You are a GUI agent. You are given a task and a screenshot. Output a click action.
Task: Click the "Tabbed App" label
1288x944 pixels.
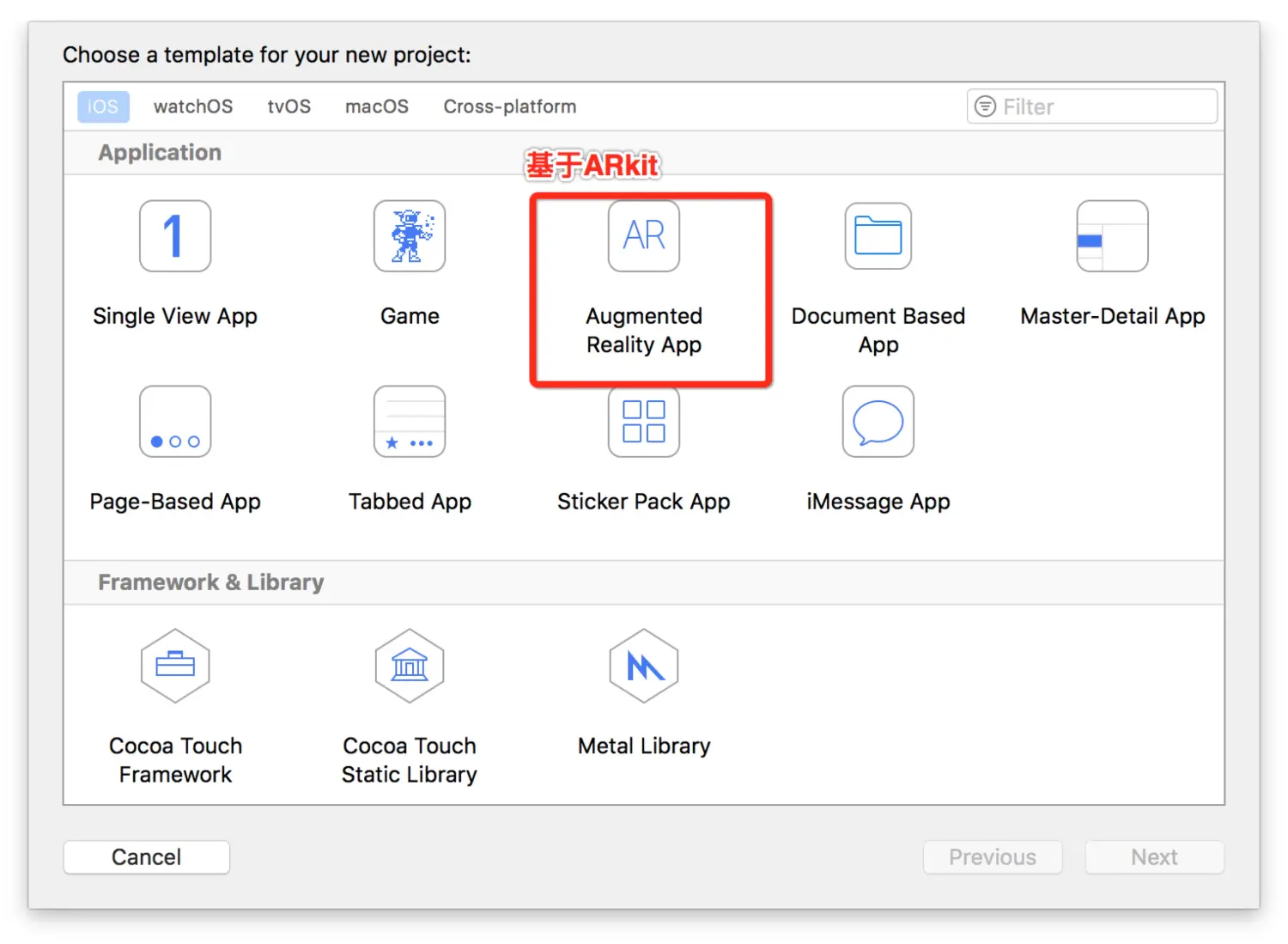pyautogui.click(x=410, y=502)
